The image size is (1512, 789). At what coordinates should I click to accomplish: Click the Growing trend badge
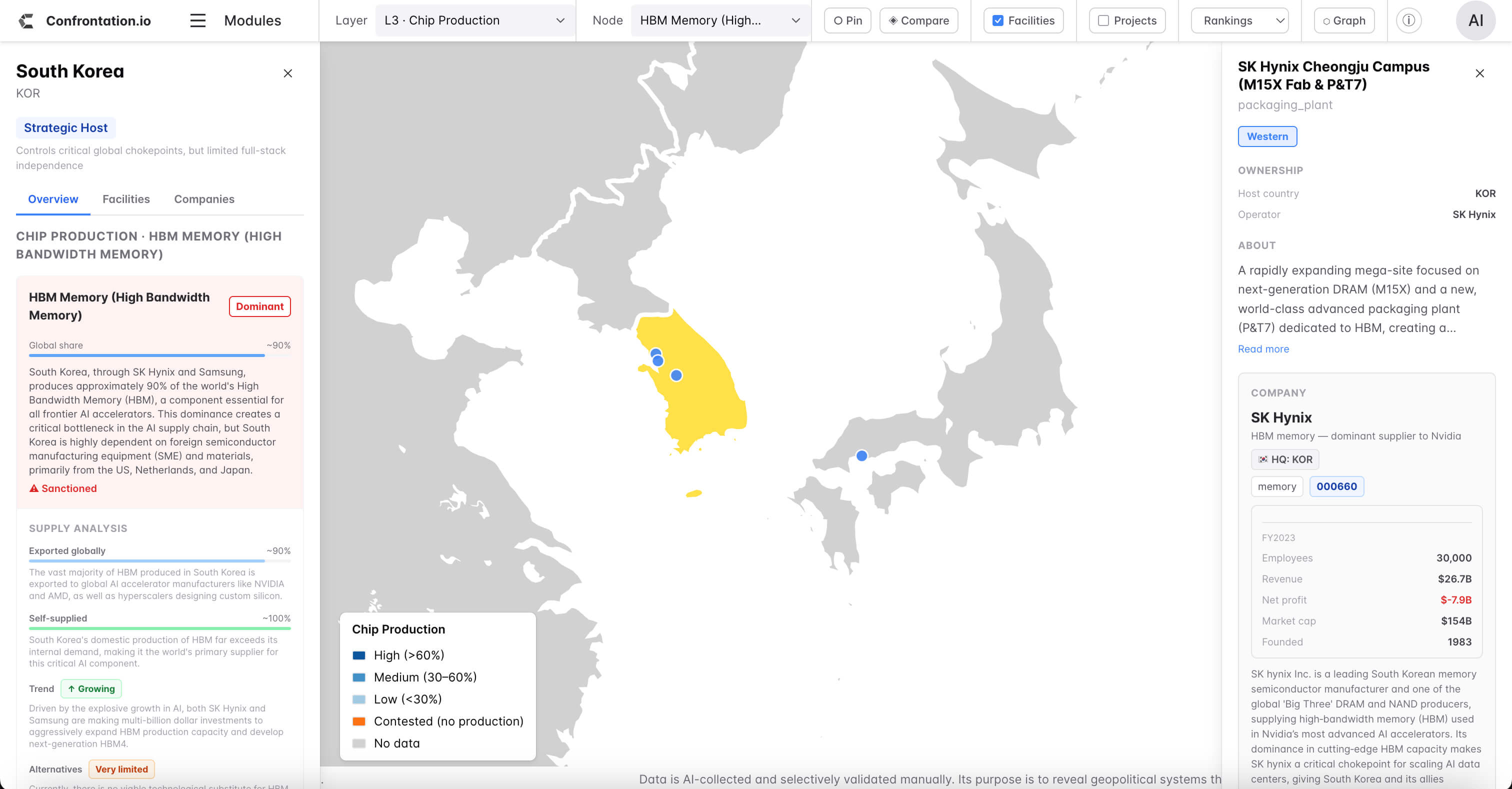[91, 688]
